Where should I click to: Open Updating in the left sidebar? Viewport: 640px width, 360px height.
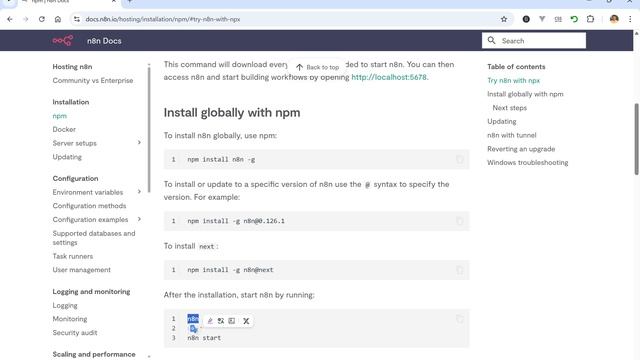[x=67, y=157]
